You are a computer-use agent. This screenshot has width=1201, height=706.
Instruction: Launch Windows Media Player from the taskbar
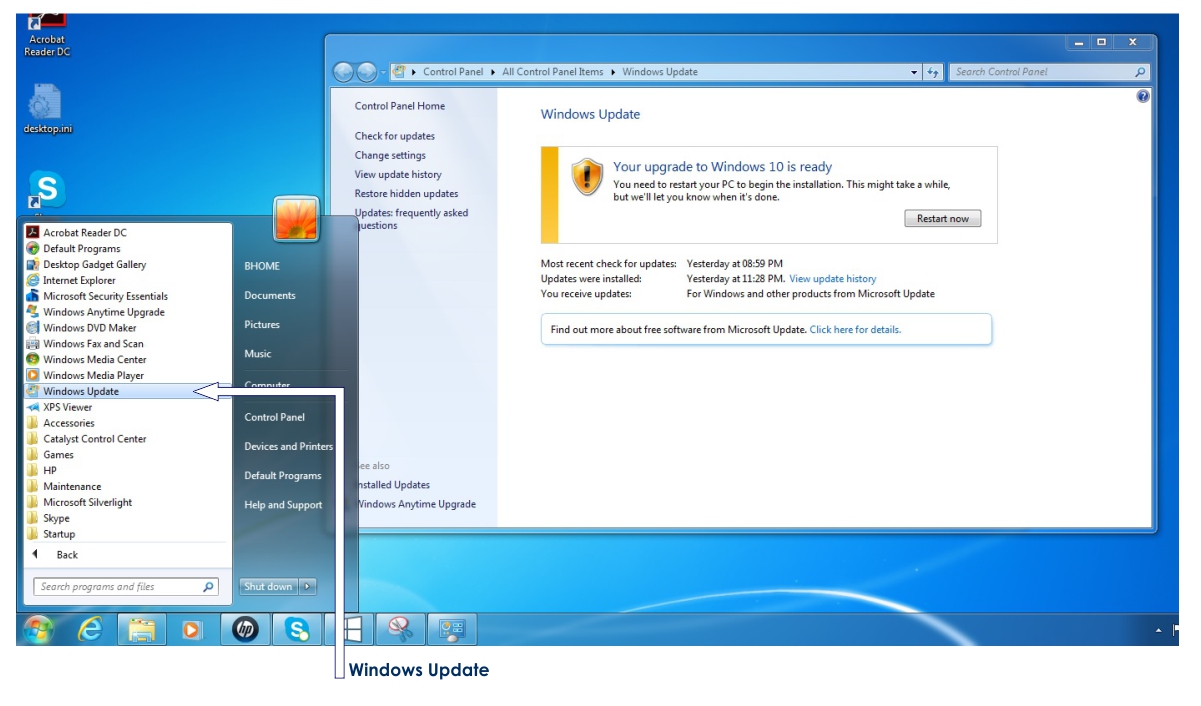(x=192, y=629)
